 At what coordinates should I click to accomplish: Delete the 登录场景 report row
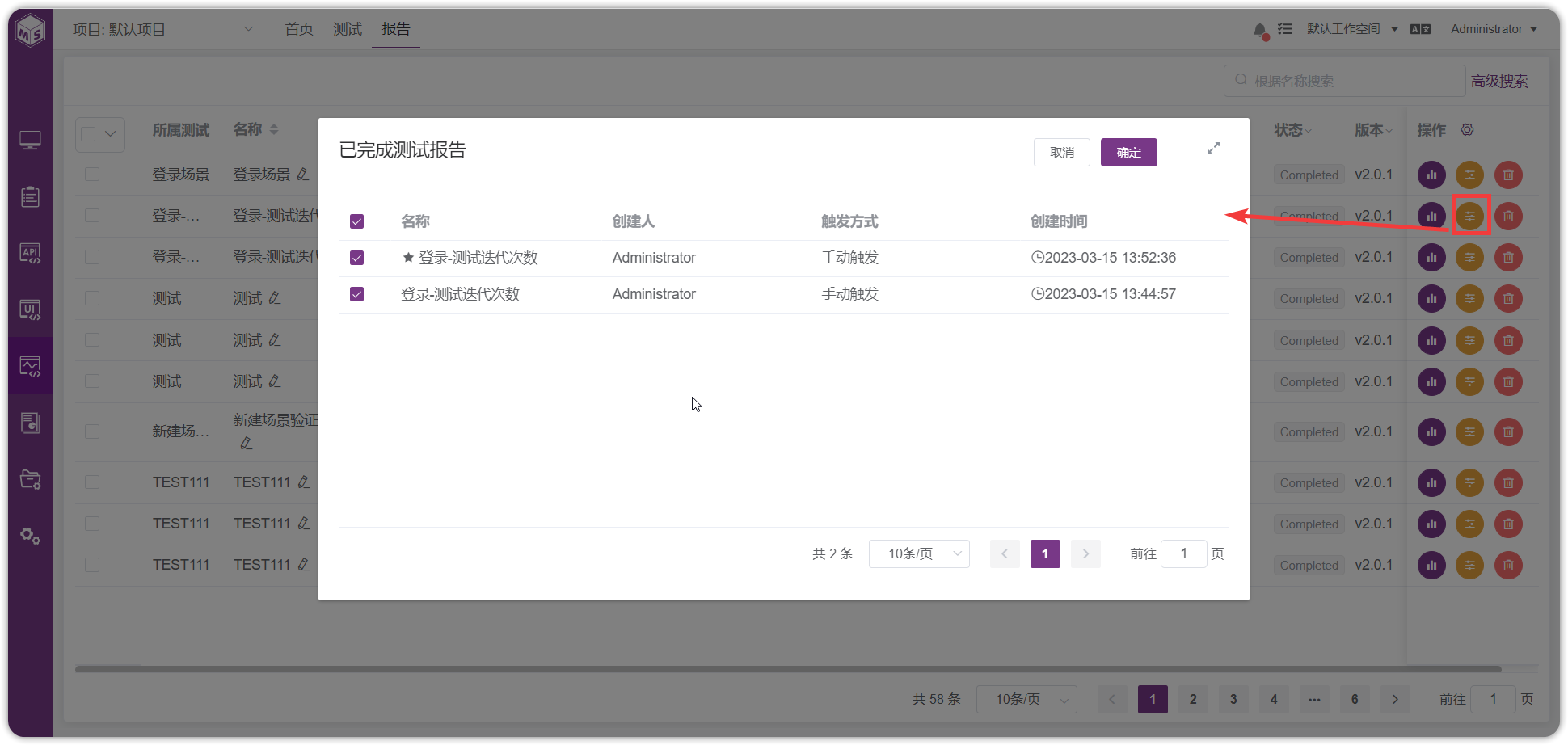tap(1508, 175)
